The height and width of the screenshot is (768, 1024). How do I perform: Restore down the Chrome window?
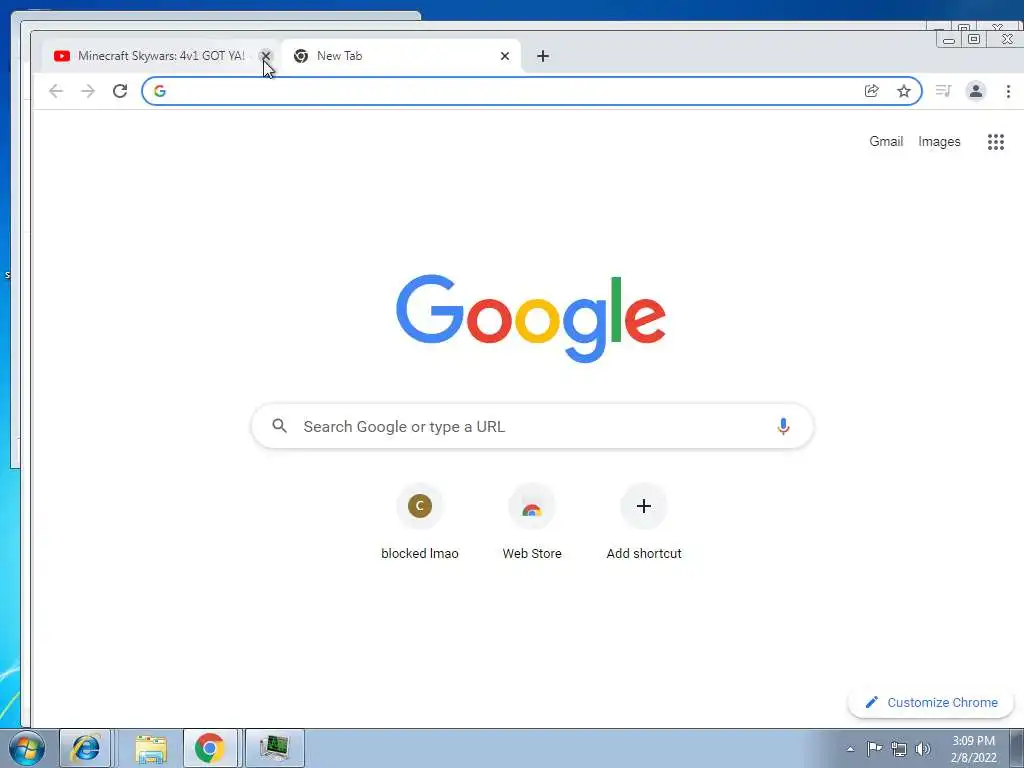coord(973,39)
